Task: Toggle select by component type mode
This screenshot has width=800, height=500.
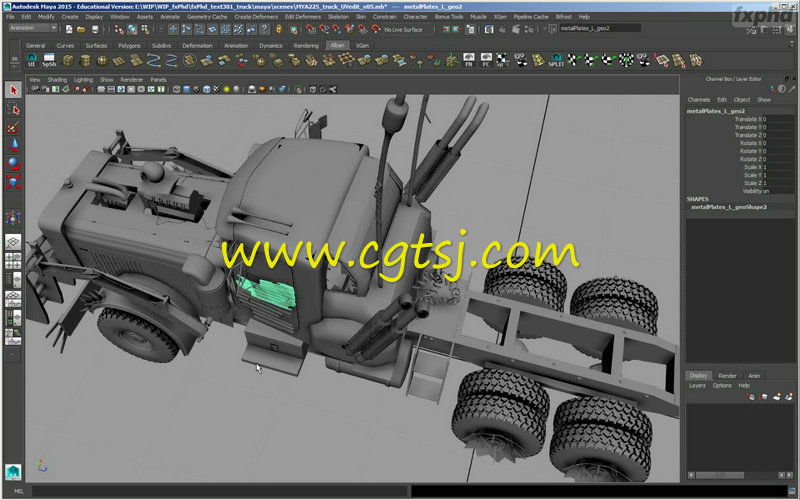Action: click(x=145, y=30)
